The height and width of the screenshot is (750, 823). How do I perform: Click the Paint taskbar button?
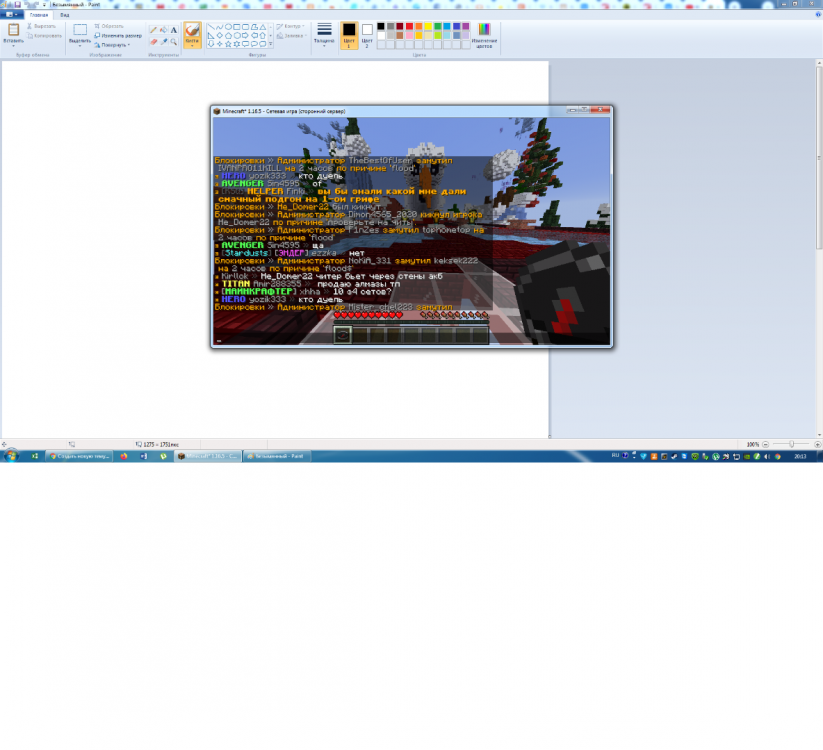277,456
